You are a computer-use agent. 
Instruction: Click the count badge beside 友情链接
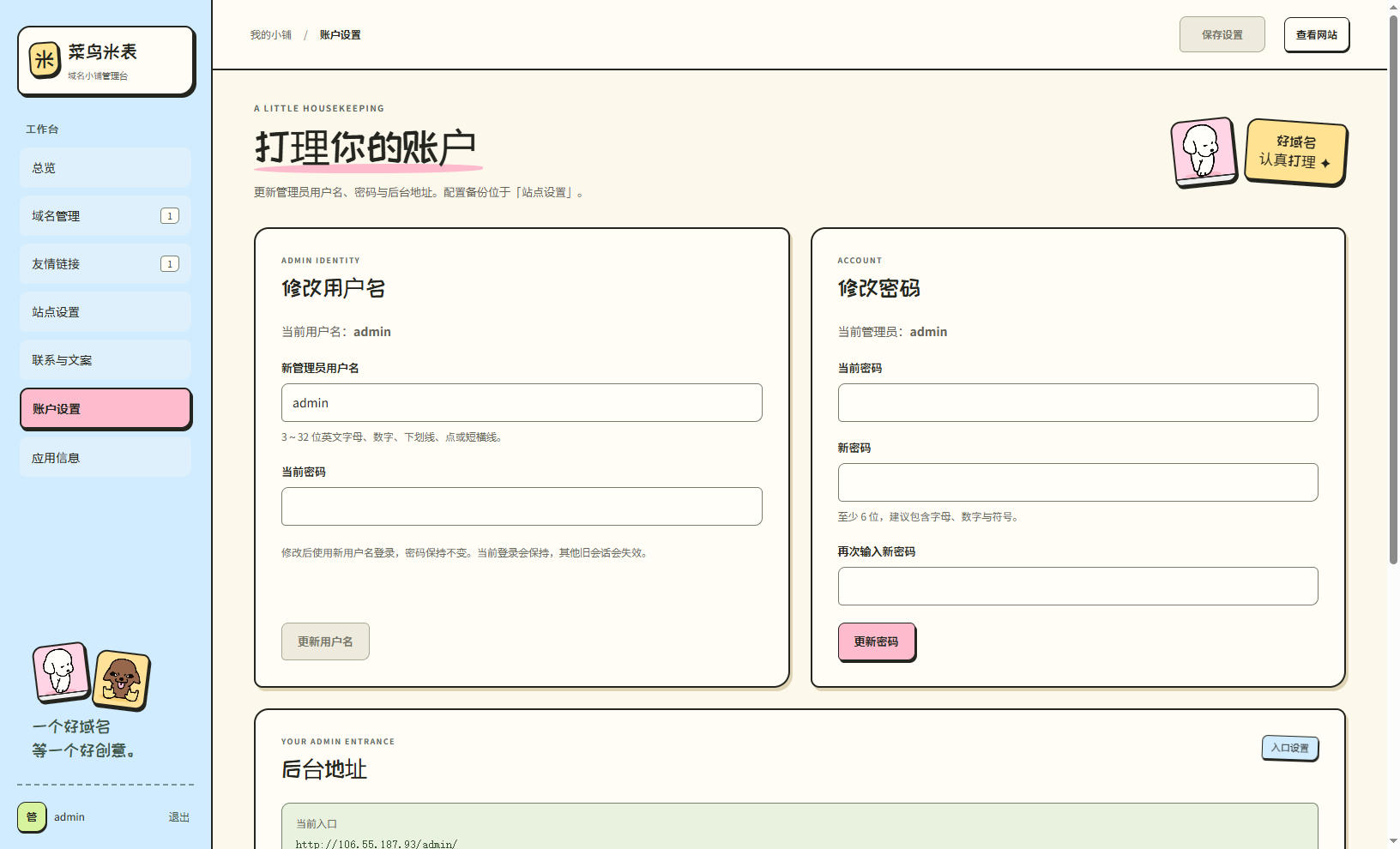point(170,264)
